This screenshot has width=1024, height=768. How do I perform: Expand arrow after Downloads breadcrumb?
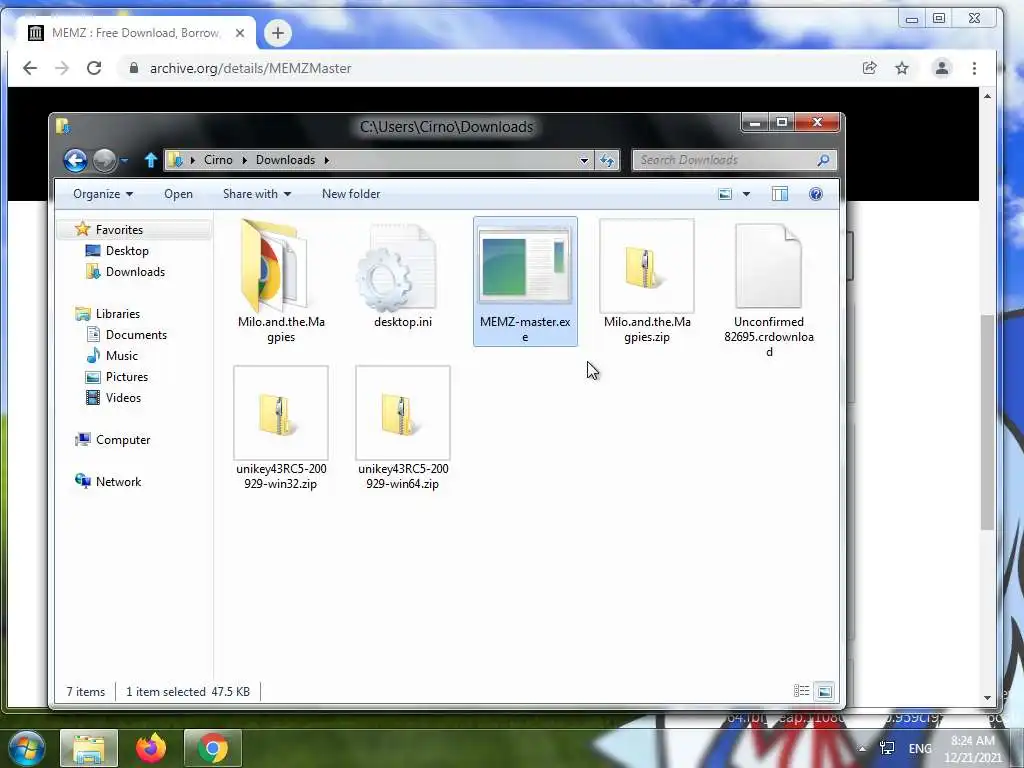click(327, 160)
